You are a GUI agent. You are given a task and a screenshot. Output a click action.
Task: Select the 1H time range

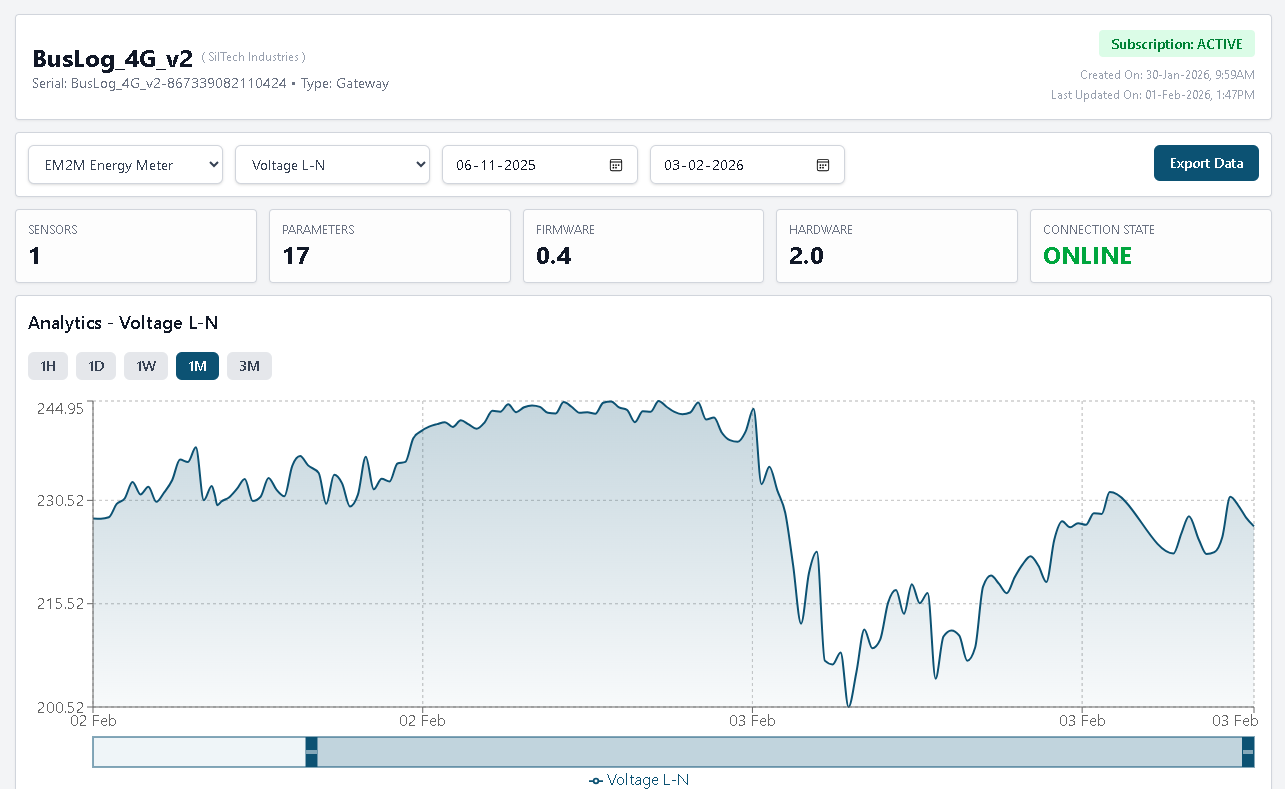pyautogui.click(x=48, y=366)
